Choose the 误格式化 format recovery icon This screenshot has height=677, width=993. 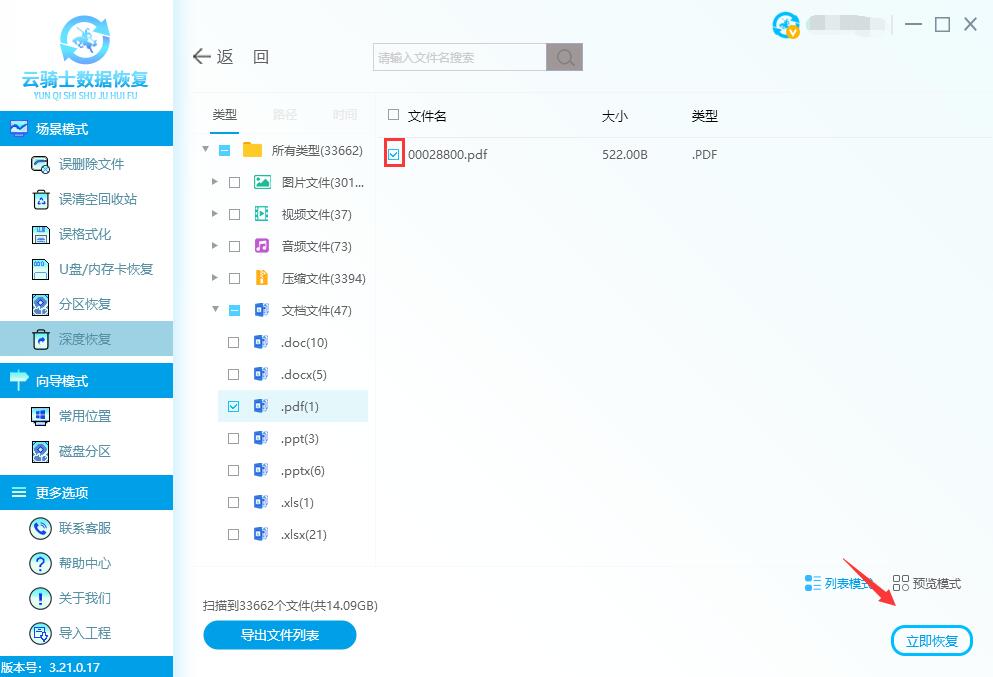(x=41, y=234)
